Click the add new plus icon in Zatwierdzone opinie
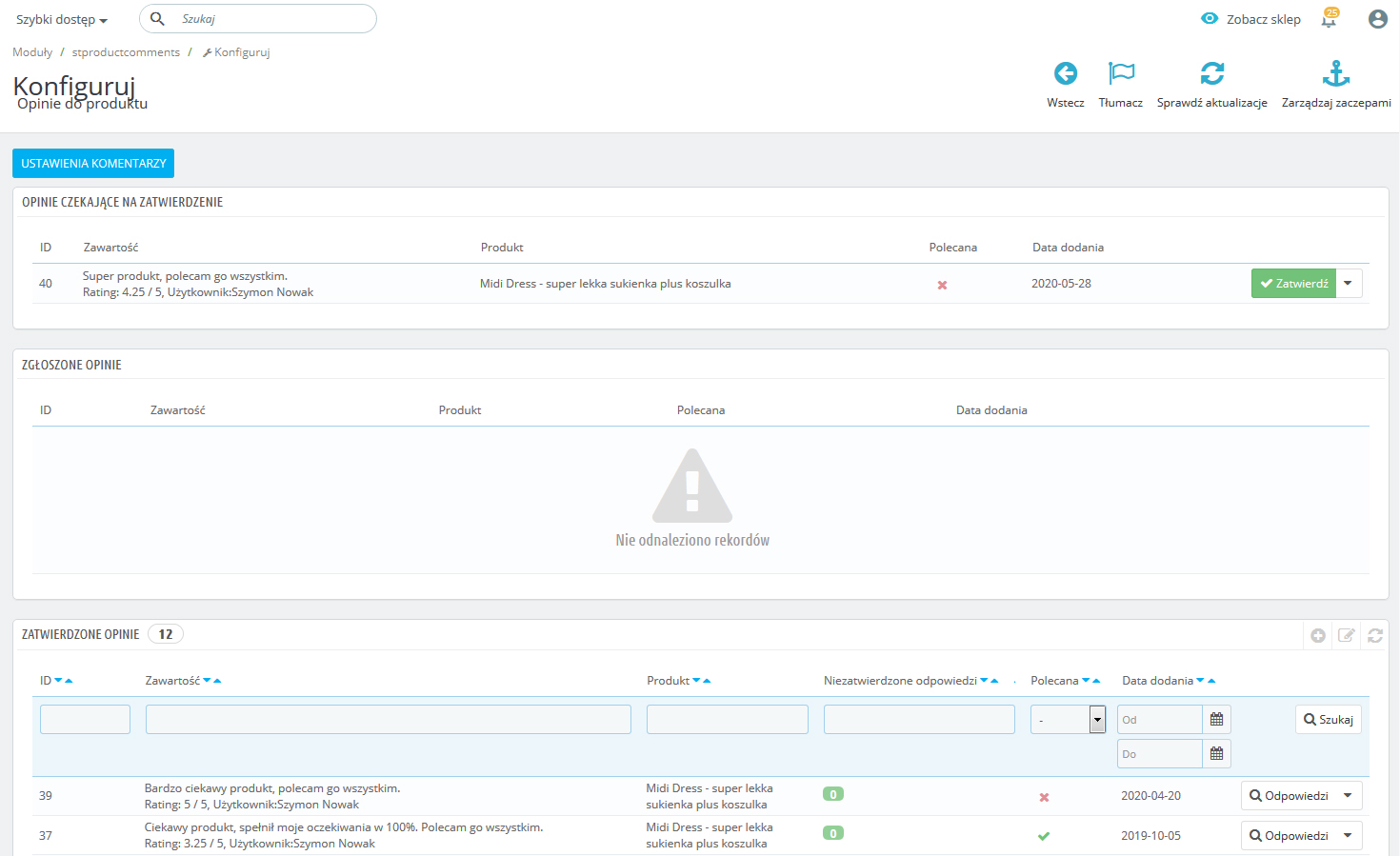 pyautogui.click(x=1318, y=635)
